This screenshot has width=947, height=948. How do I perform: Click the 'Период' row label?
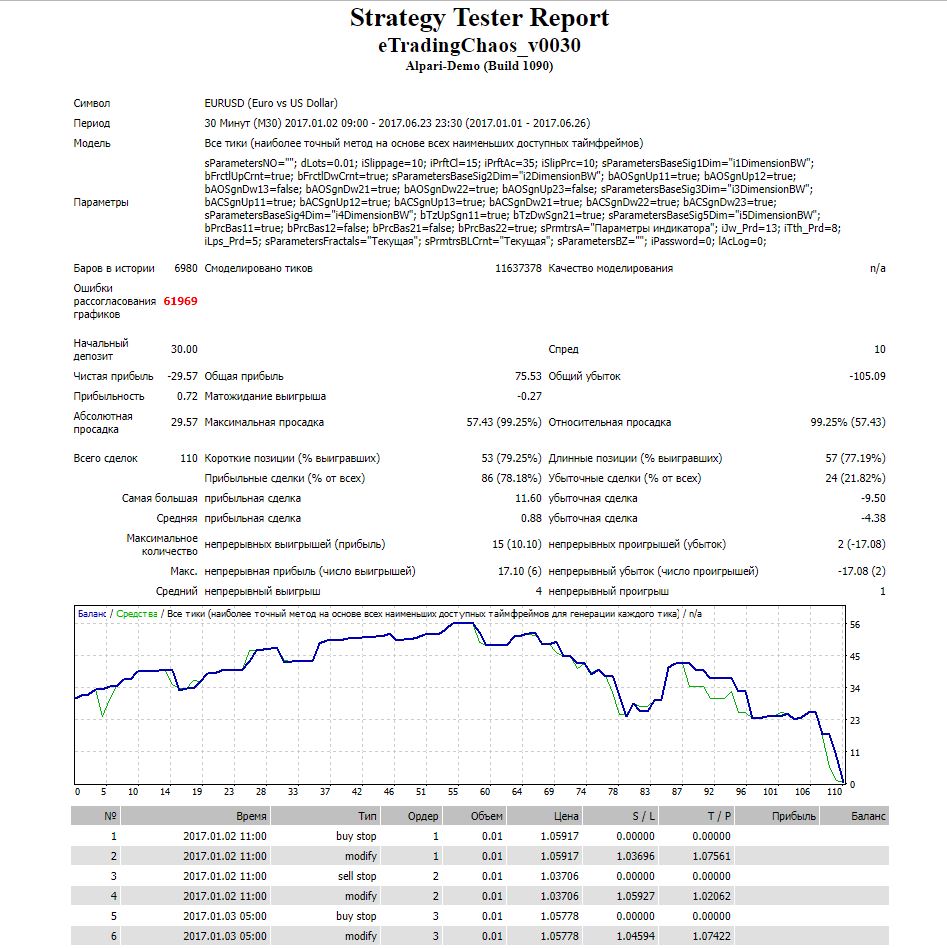(92, 123)
